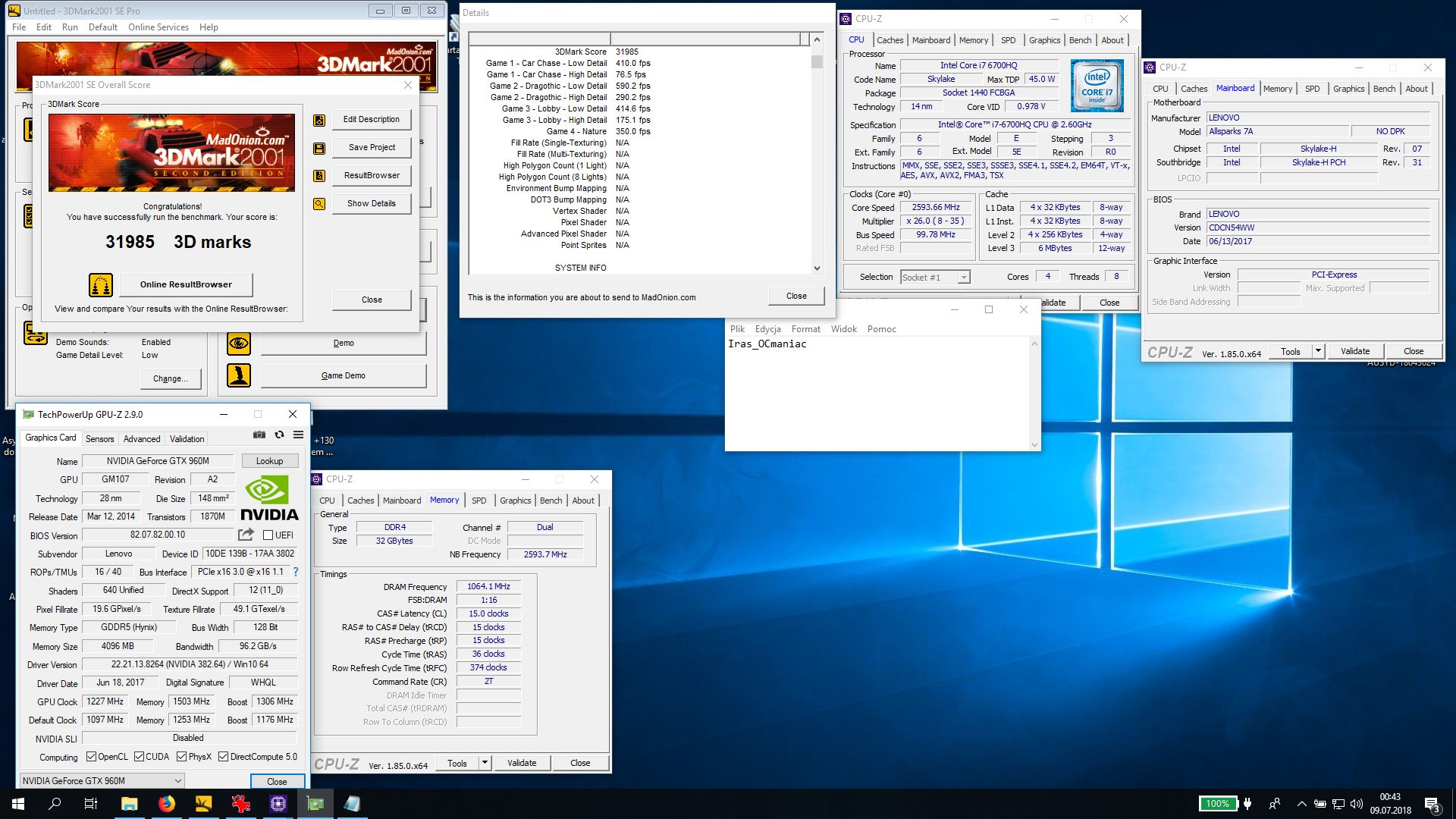The width and height of the screenshot is (1456, 819).
Task: Open the Action Center notifications icon
Action: (x=1432, y=804)
